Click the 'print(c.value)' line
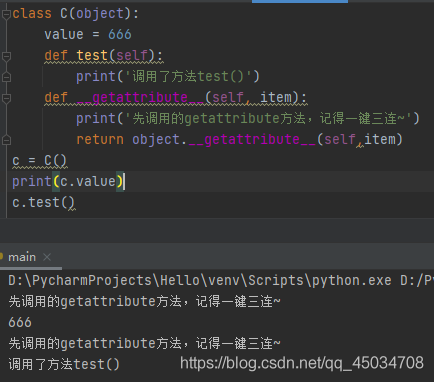The width and height of the screenshot is (434, 382). (x=68, y=182)
